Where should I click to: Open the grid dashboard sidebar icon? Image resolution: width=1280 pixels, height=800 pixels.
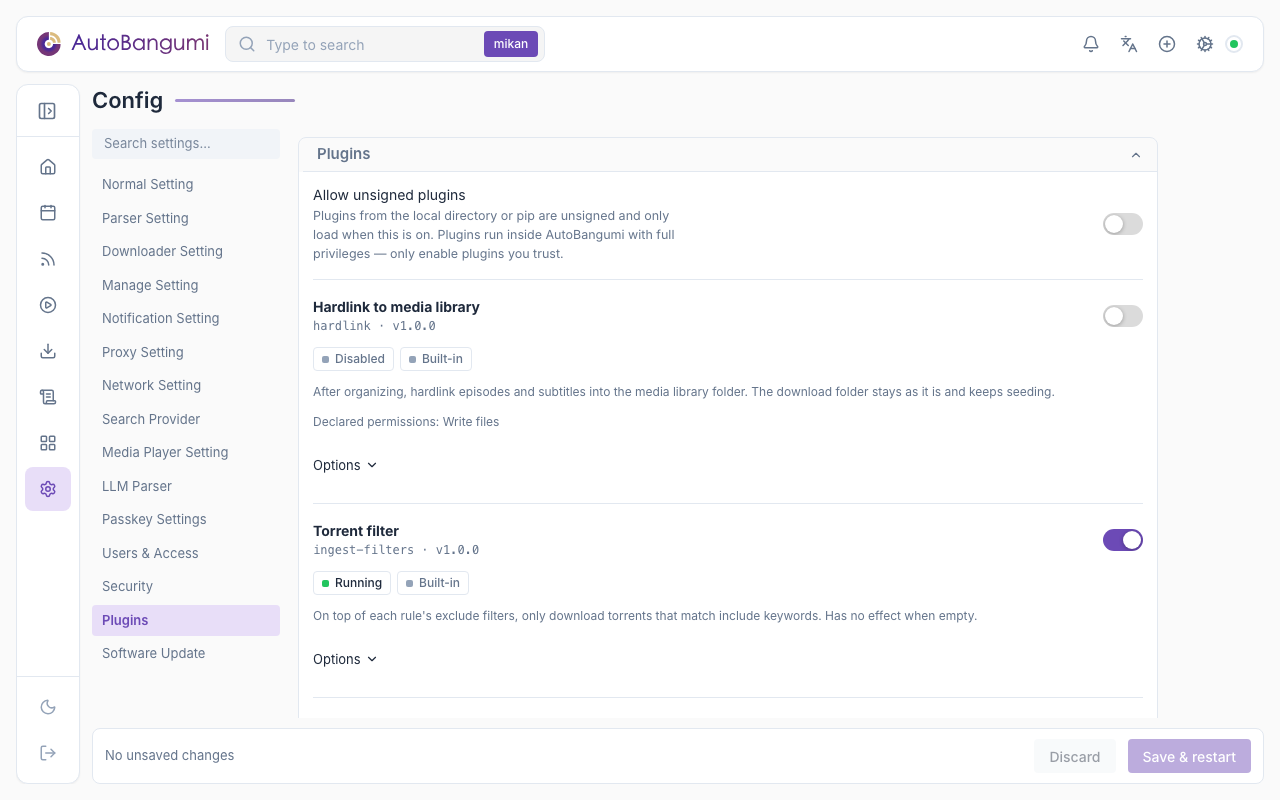pos(48,443)
